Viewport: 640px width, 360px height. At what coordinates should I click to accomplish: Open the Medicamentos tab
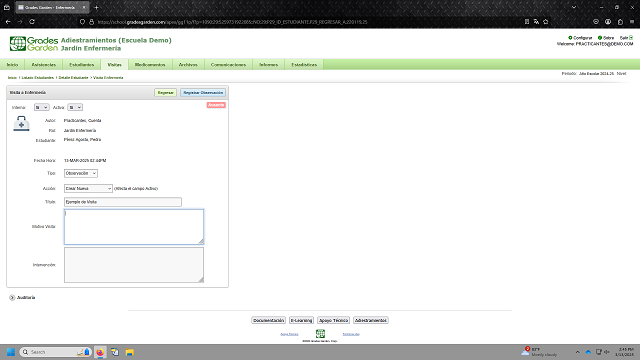tap(150, 64)
